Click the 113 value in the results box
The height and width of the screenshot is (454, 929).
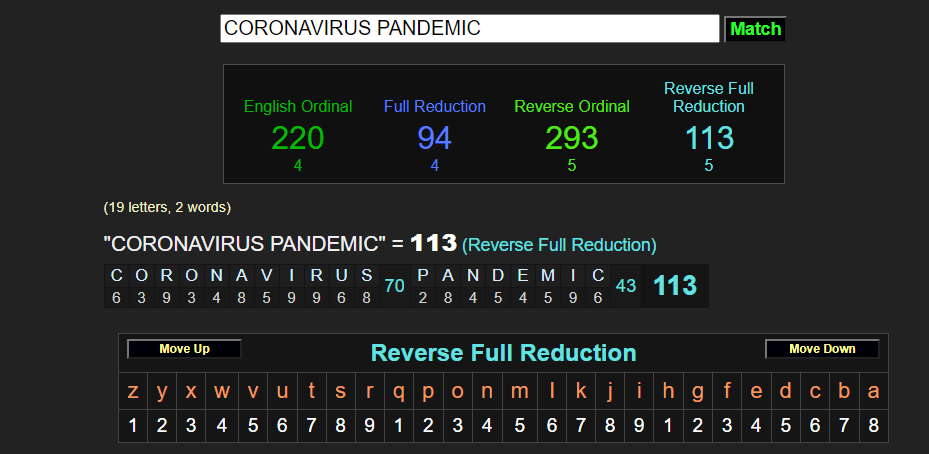click(708, 138)
